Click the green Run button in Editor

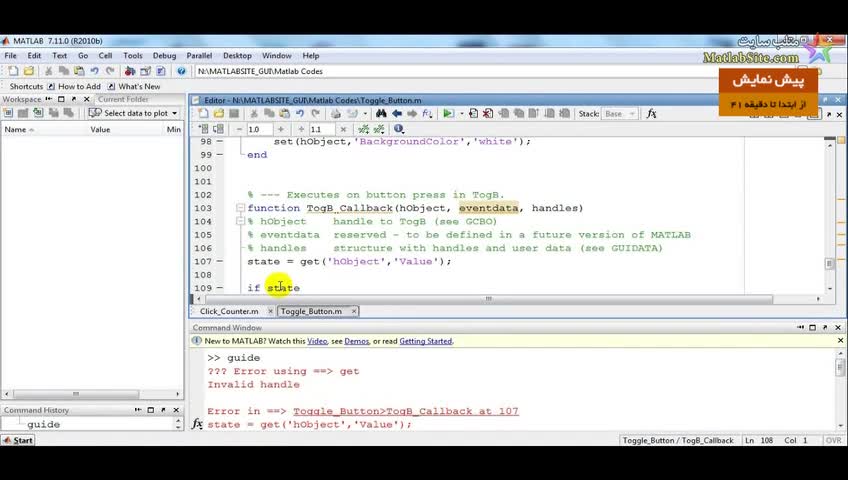[x=448, y=114]
